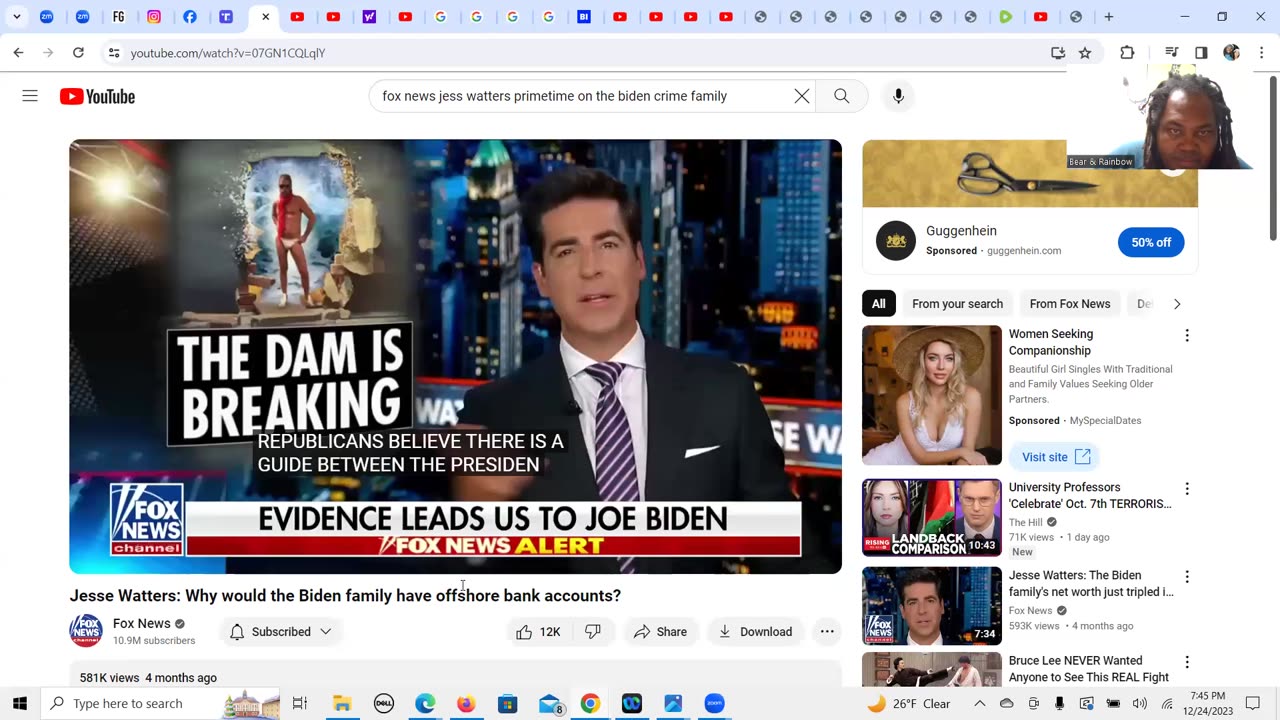The width and height of the screenshot is (1280, 720).
Task: Open the Guggenhein sponsored ad banner
Action: (1030, 174)
